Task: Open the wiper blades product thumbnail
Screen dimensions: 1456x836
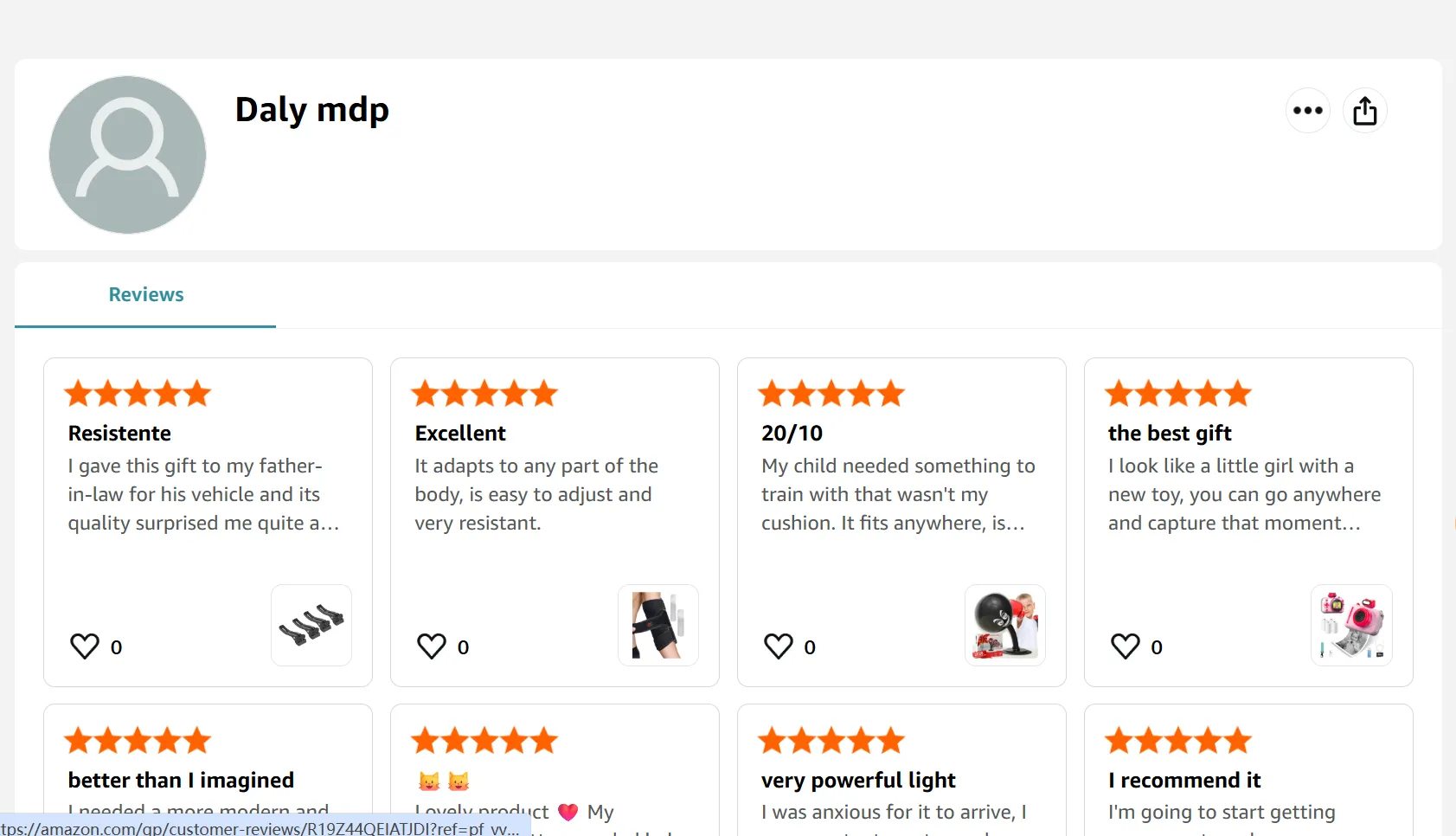Action: (311, 625)
